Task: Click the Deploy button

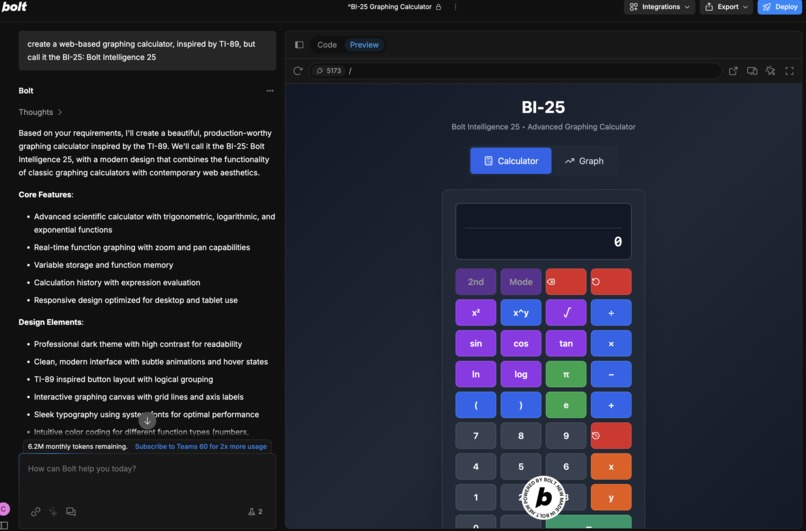Action: pos(780,7)
